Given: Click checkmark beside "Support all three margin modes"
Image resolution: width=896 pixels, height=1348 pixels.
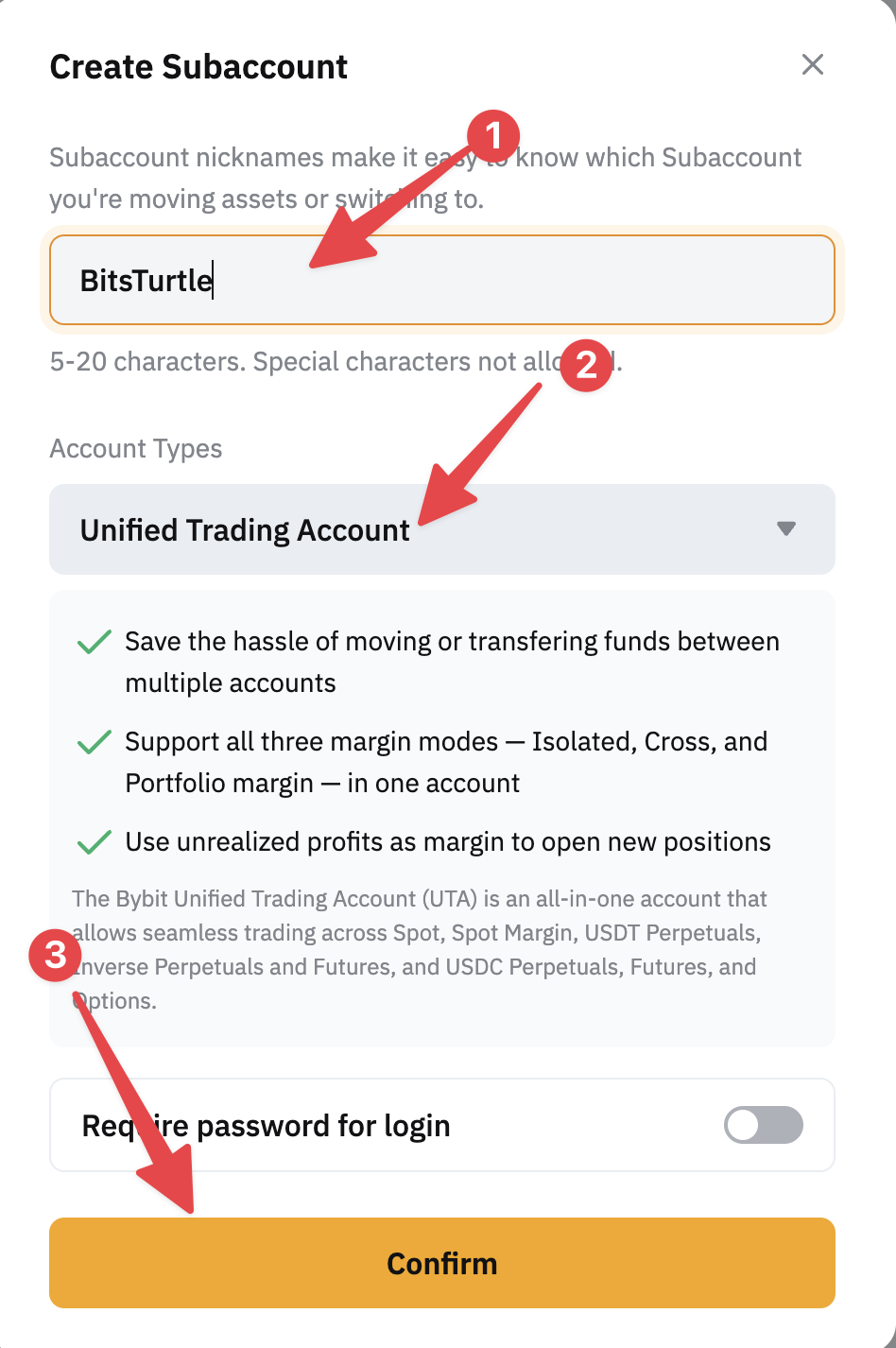Looking at the screenshot, I should (95, 743).
